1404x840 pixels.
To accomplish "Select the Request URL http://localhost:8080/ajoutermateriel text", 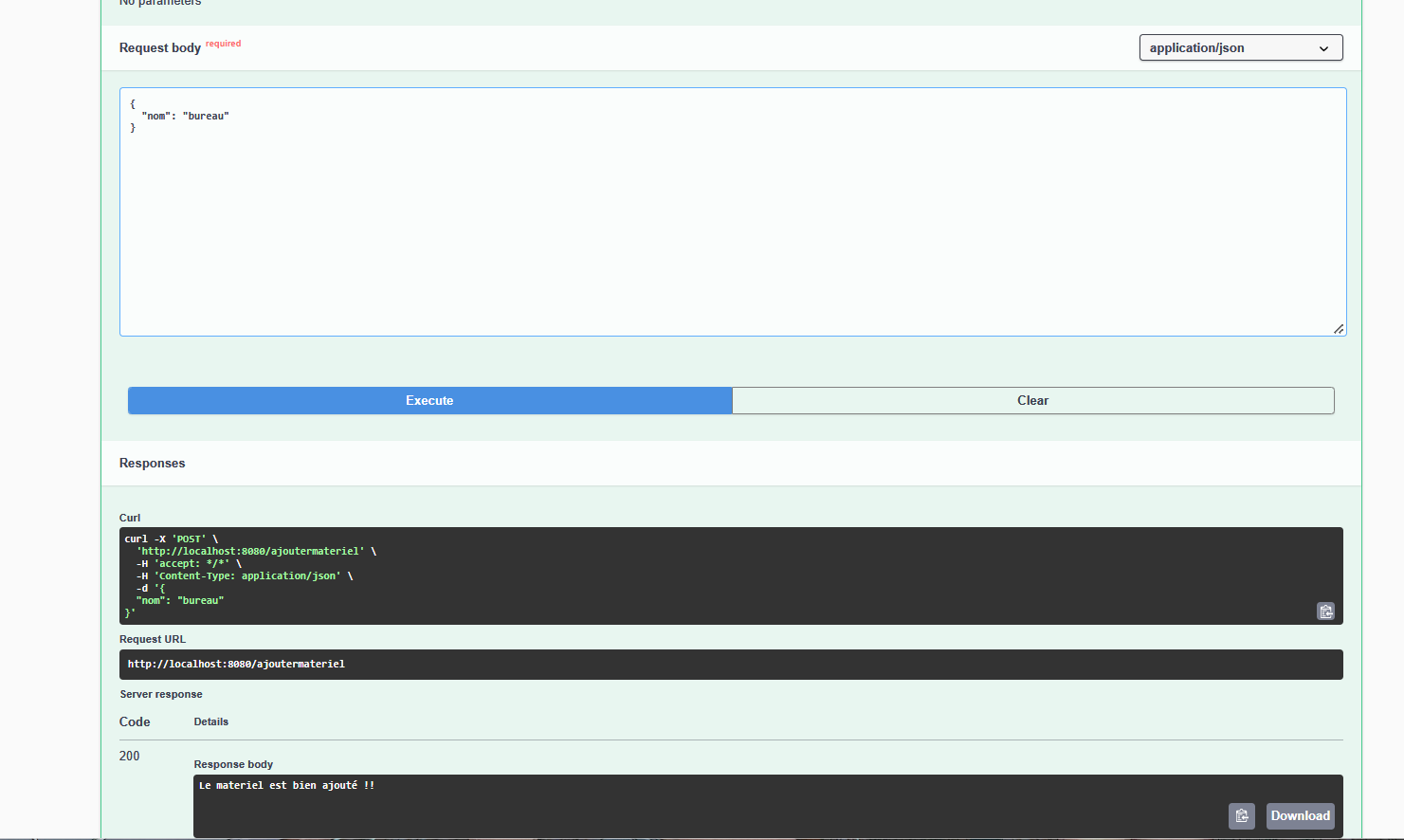I will click(x=236, y=664).
